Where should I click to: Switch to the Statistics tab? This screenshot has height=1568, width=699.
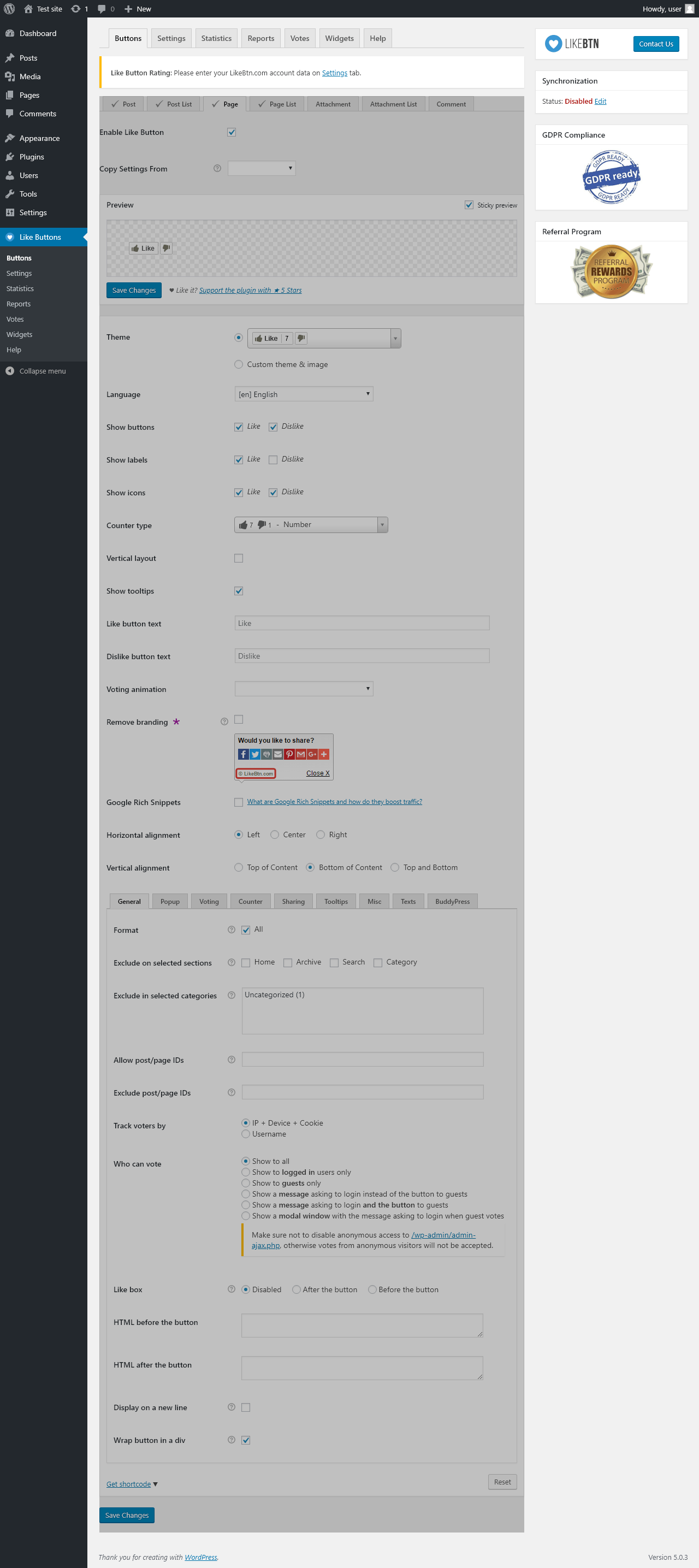(216, 38)
